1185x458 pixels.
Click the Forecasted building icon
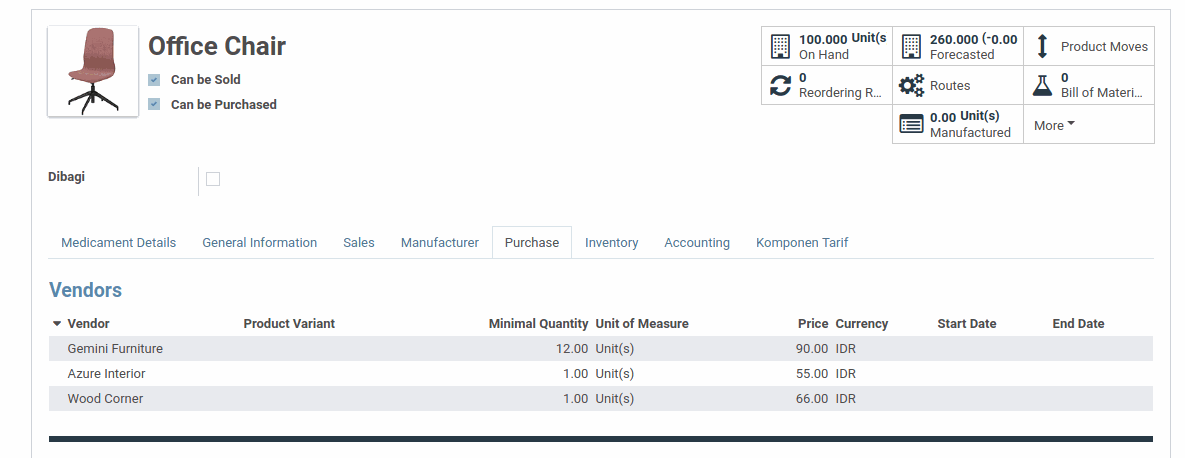click(911, 46)
